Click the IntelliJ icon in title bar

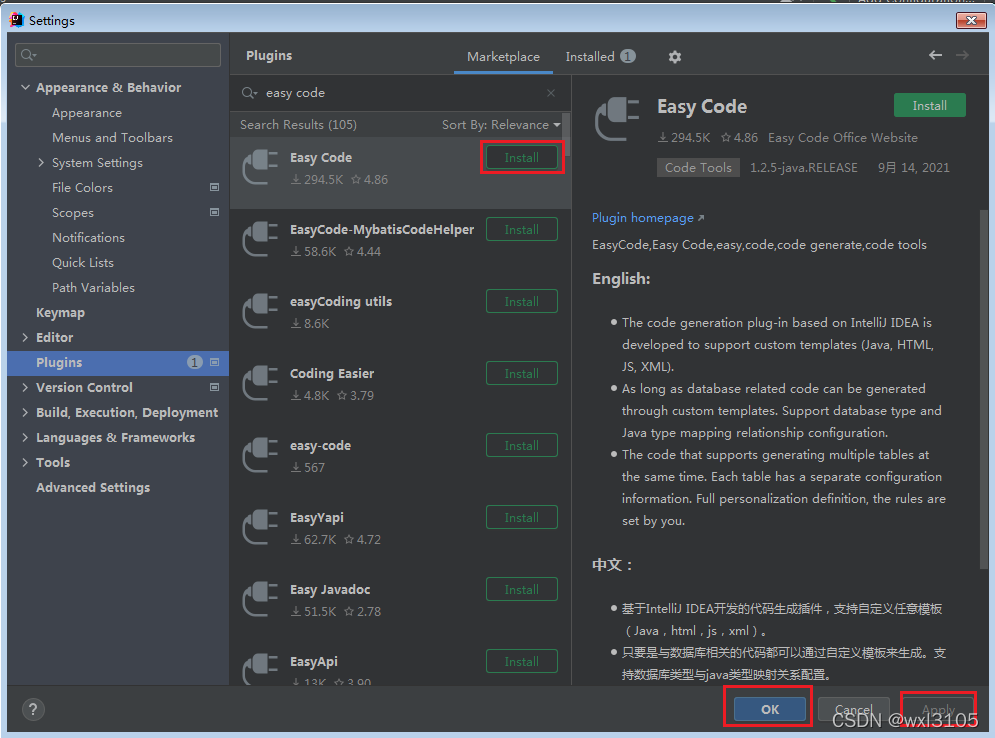click(x=16, y=20)
